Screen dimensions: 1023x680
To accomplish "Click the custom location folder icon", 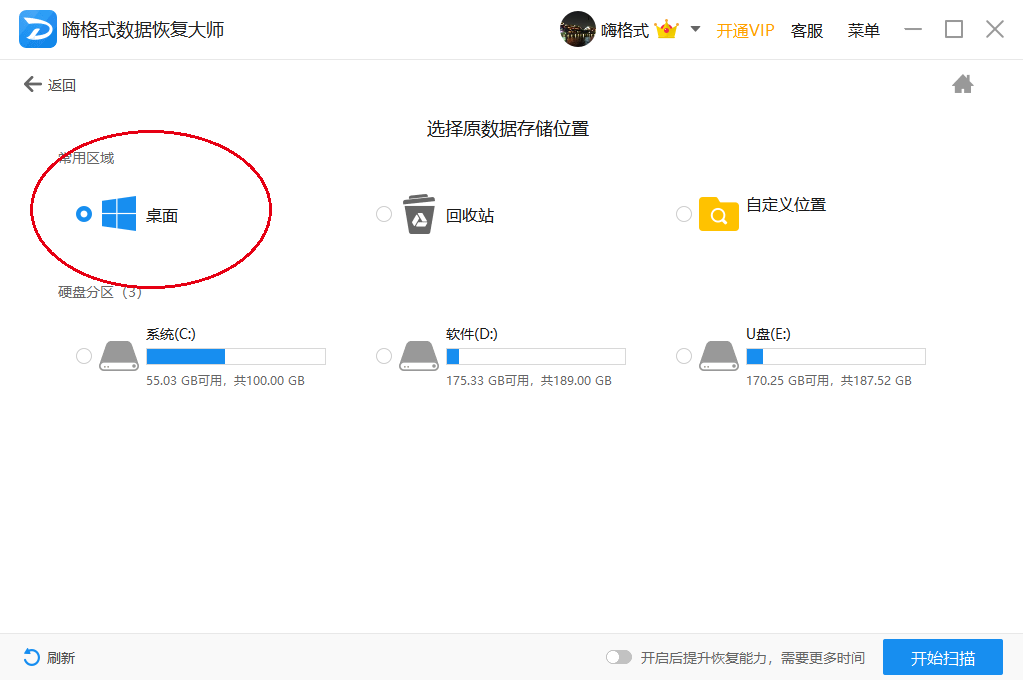I will pyautogui.click(x=718, y=214).
